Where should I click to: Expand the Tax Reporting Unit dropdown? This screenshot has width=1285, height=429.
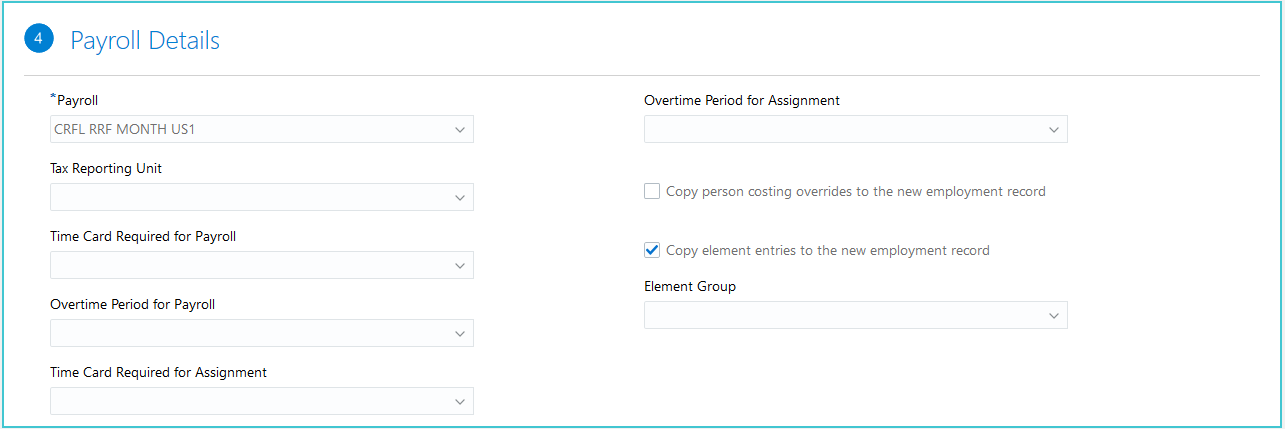459,198
